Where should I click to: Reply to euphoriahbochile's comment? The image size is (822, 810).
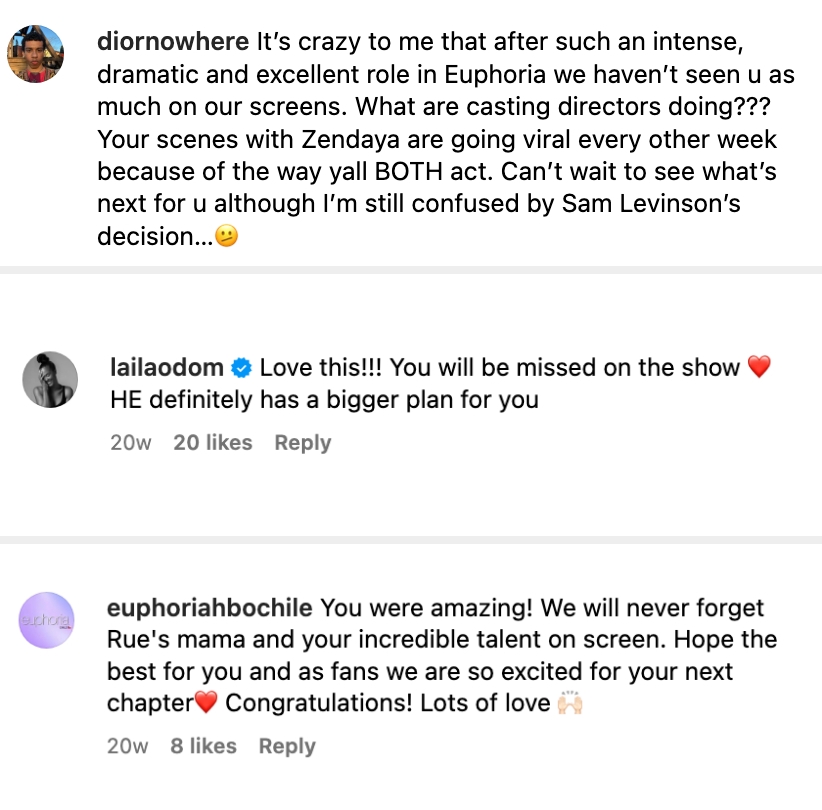tap(286, 745)
